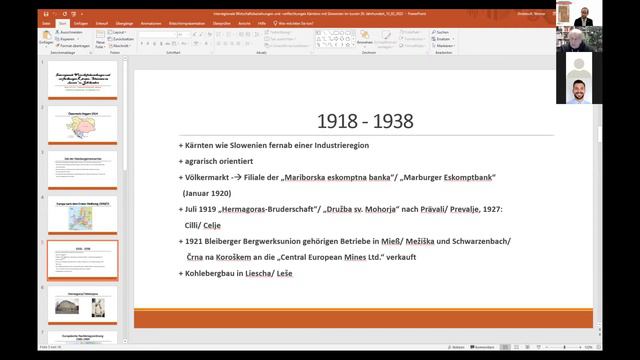Image resolution: width=640 pixels, height=360 pixels.
Task: Open the Hilfe ribbon tab
Action: tap(262, 24)
